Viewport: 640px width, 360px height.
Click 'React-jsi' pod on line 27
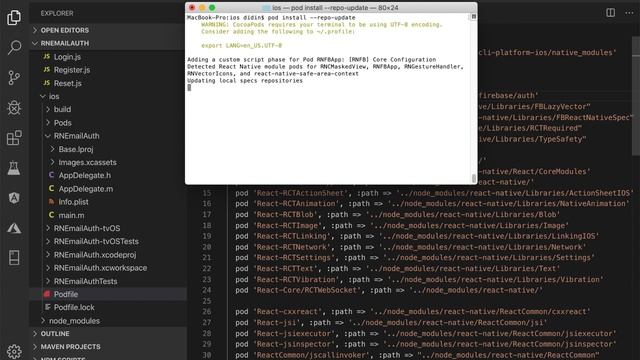coord(278,322)
